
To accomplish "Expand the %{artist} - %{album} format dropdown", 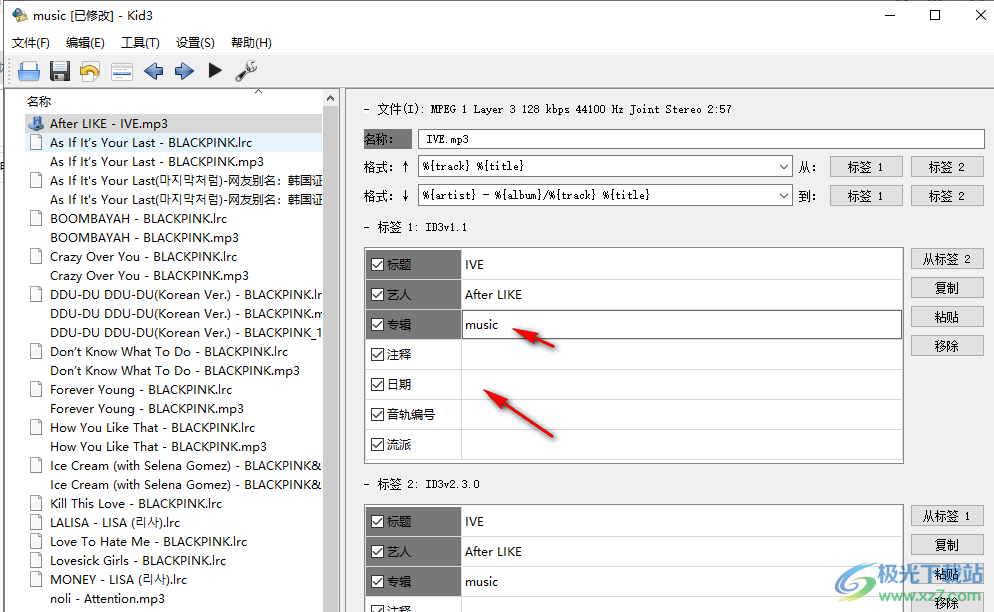I will (783, 195).
